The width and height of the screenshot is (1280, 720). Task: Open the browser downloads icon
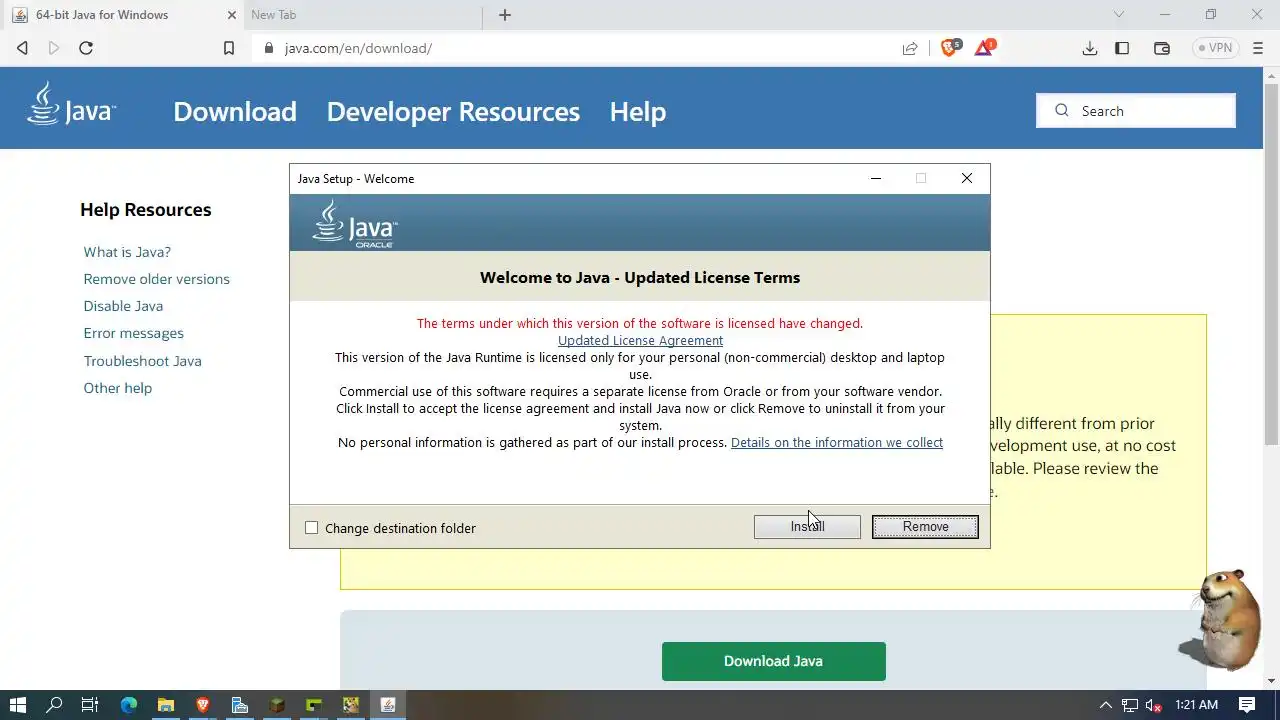[1090, 48]
